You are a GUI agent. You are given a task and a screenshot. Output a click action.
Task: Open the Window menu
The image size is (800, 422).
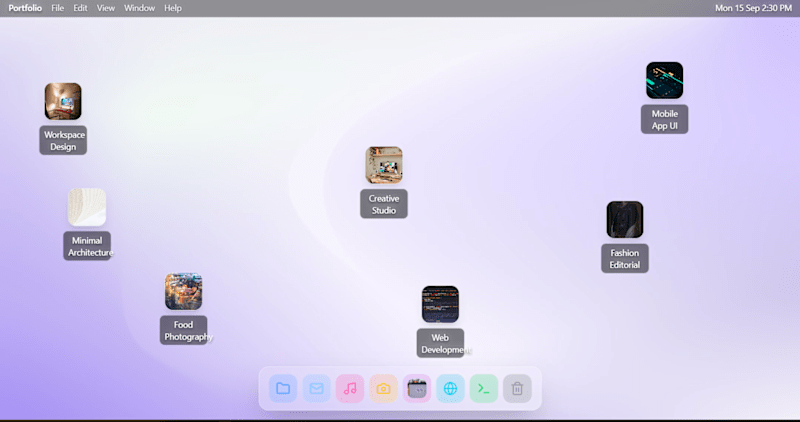(x=139, y=8)
